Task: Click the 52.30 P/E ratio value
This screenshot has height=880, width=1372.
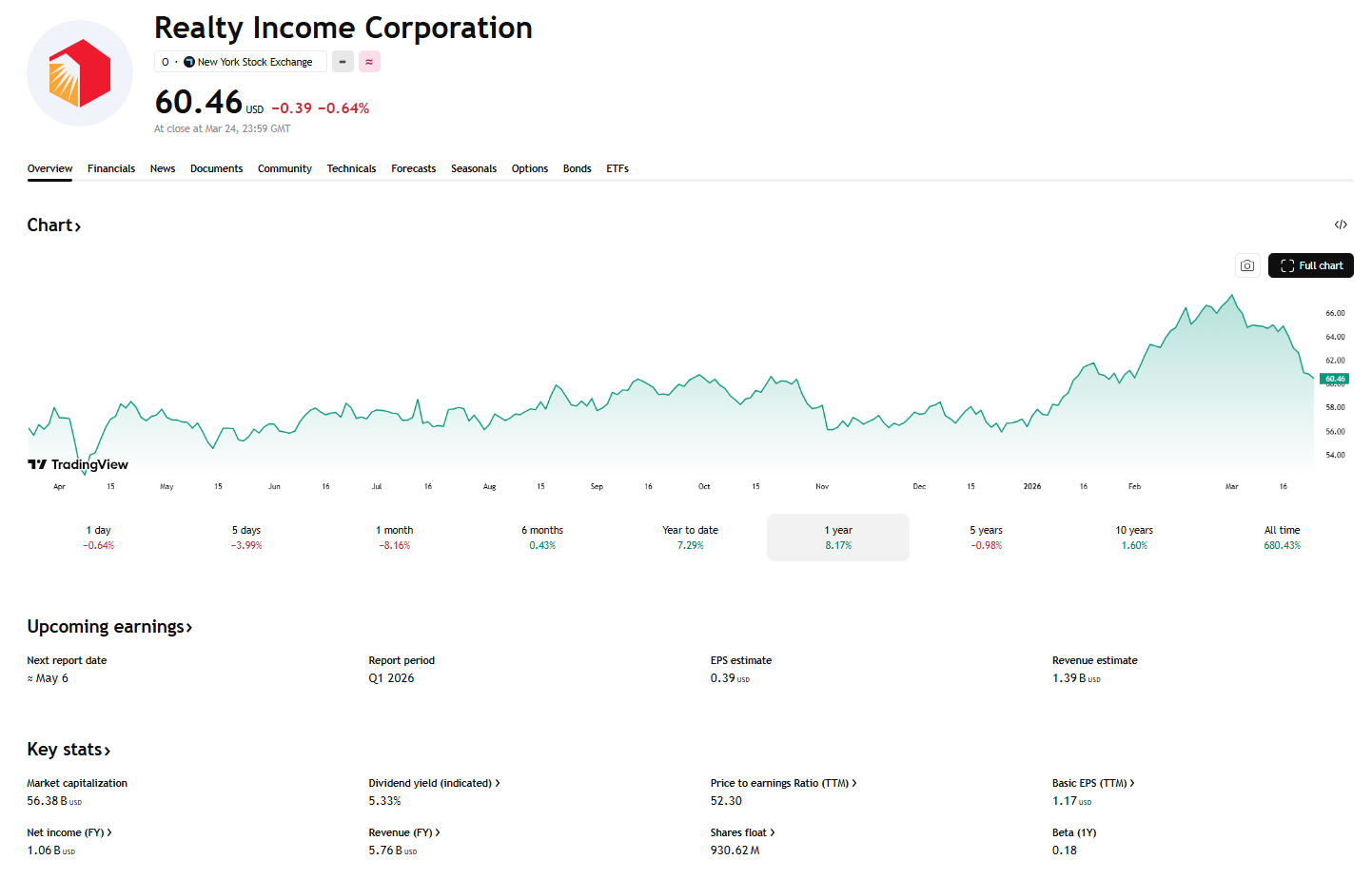Action: coord(726,801)
